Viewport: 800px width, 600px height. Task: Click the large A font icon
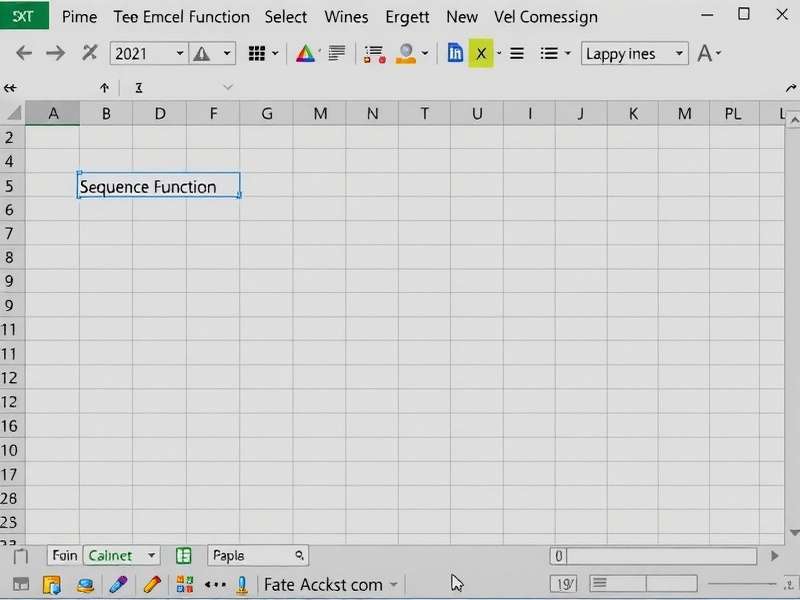coord(706,54)
